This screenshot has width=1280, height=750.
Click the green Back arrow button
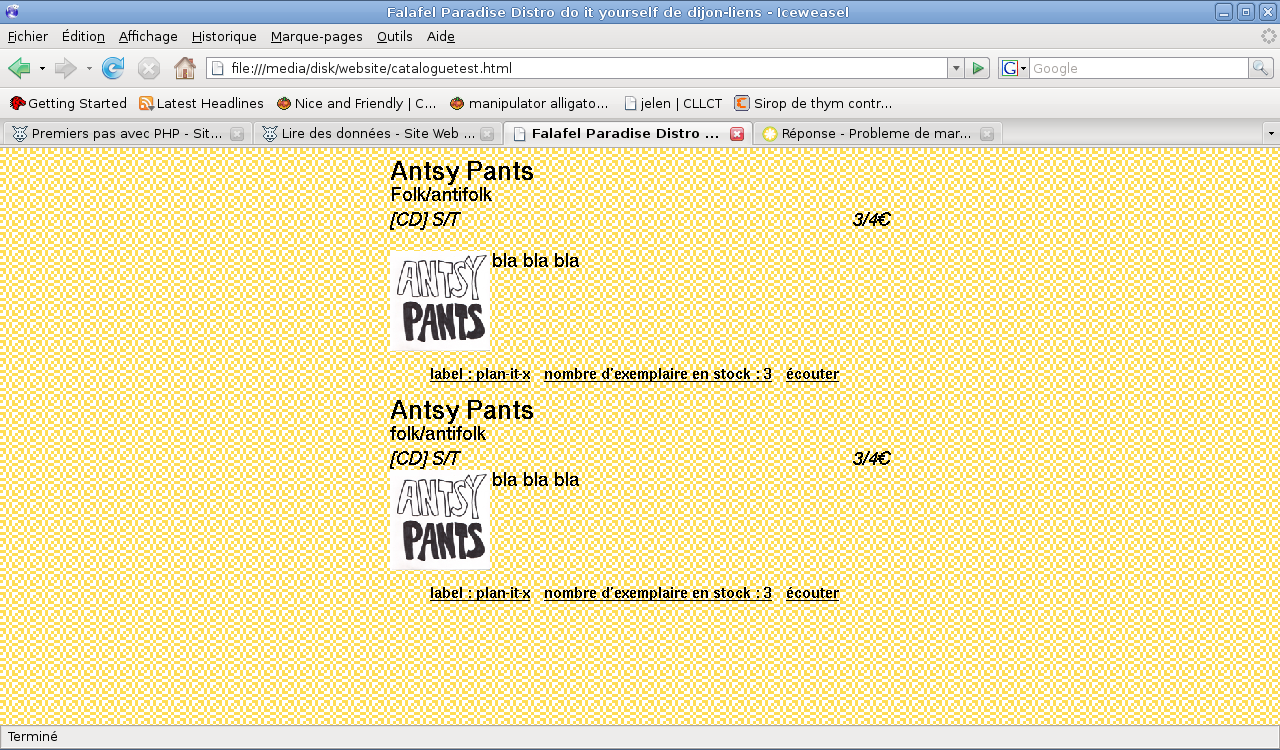(19, 68)
